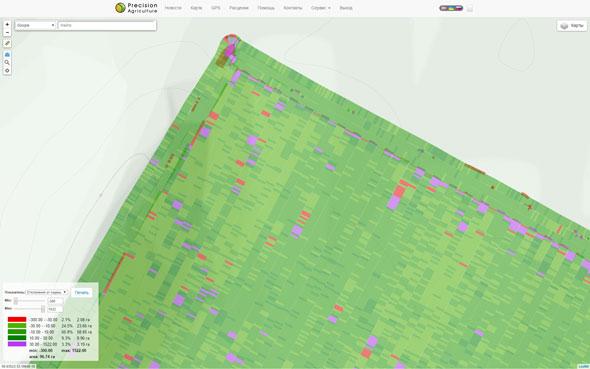Image resolution: width=590 pixels, height=369 pixels.
Task: Click the map search input field
Action: [107, 25]
